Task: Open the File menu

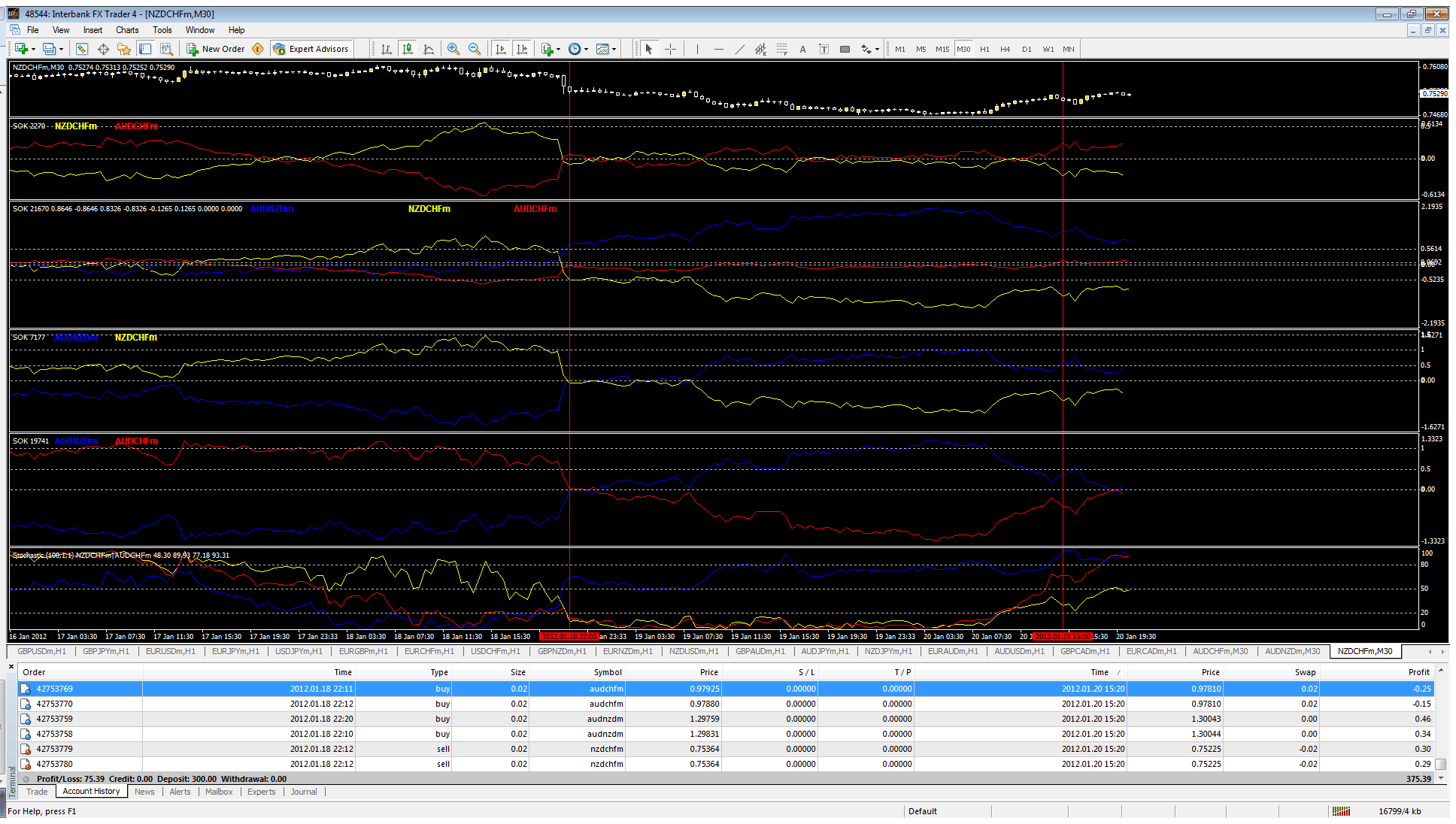Action: pyautogui.click(x=33, y=30)
